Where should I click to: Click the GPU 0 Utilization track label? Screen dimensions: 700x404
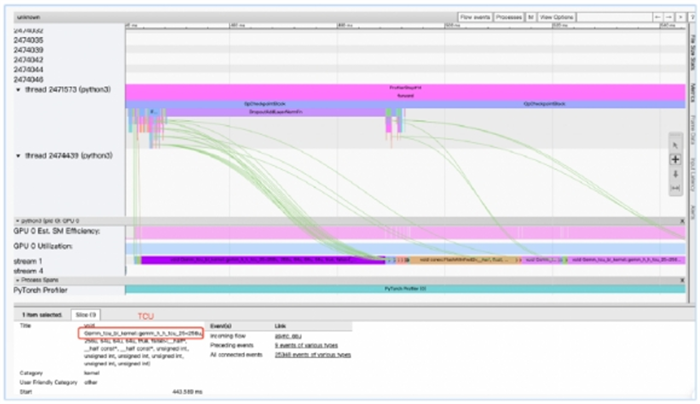tap(43, 246)
